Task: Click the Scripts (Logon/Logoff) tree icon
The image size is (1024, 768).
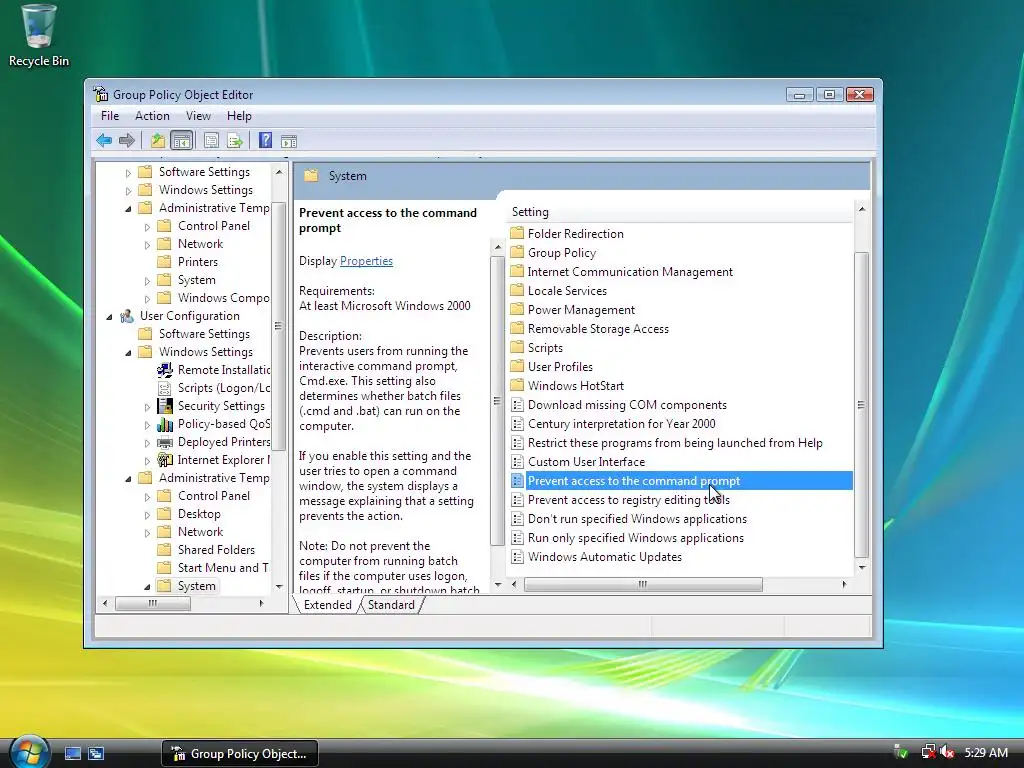Action: (x=165, y=388)
